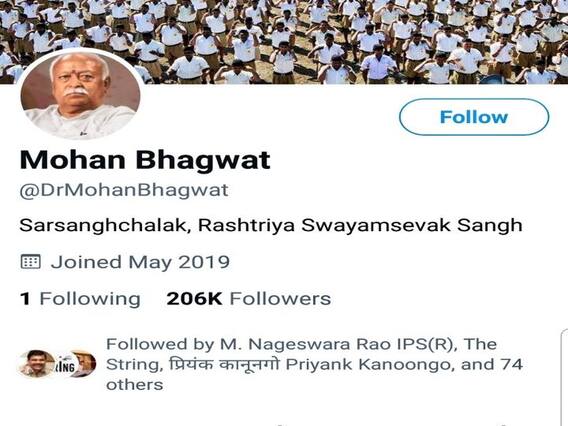The height and width of the screenshot is (426, 568).
Task: Open the 1 Following list
Action: (x=80, y=299)
